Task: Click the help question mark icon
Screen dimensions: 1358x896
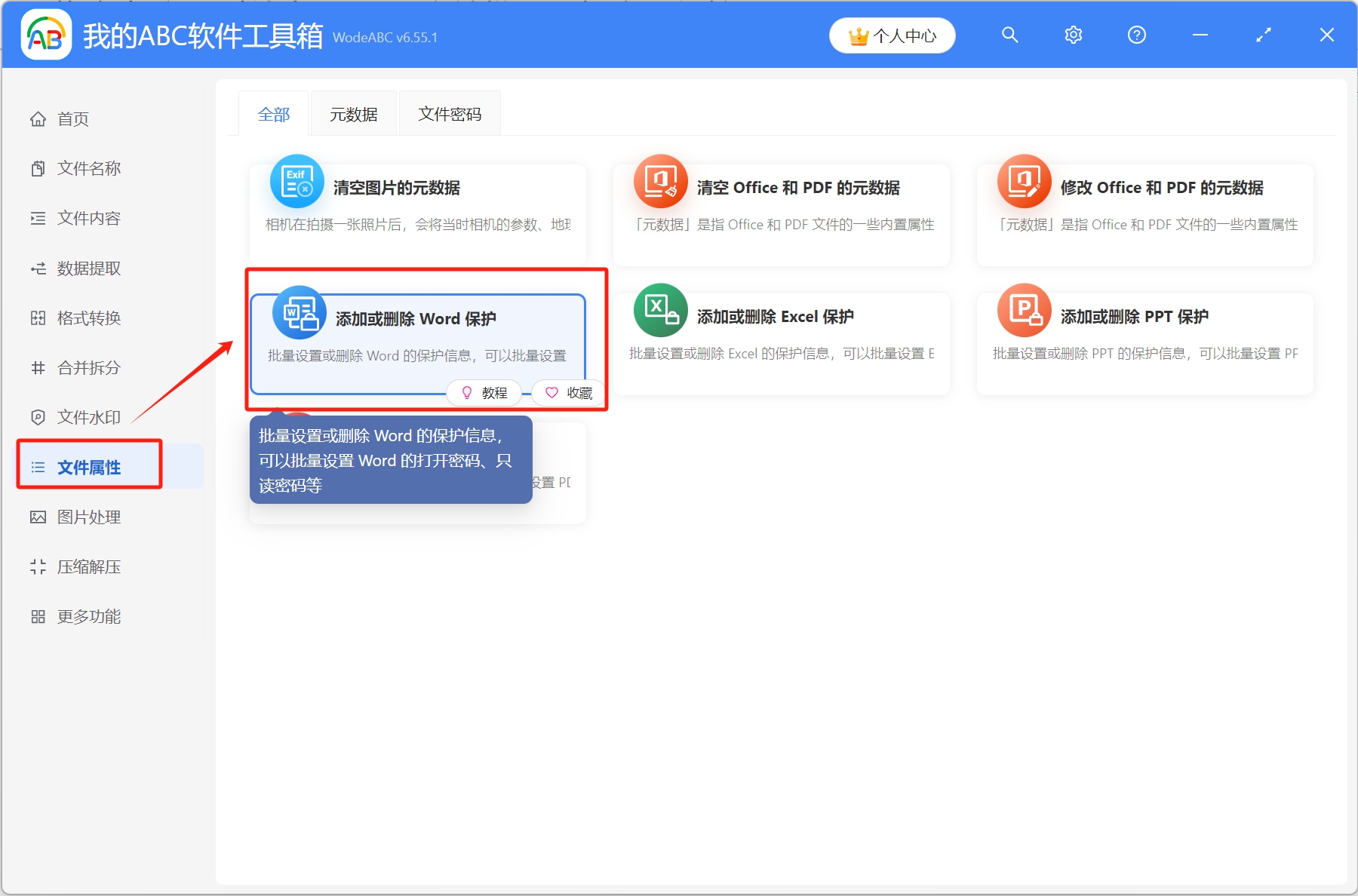Action: pyautogui.click(x=1136, y=35)
